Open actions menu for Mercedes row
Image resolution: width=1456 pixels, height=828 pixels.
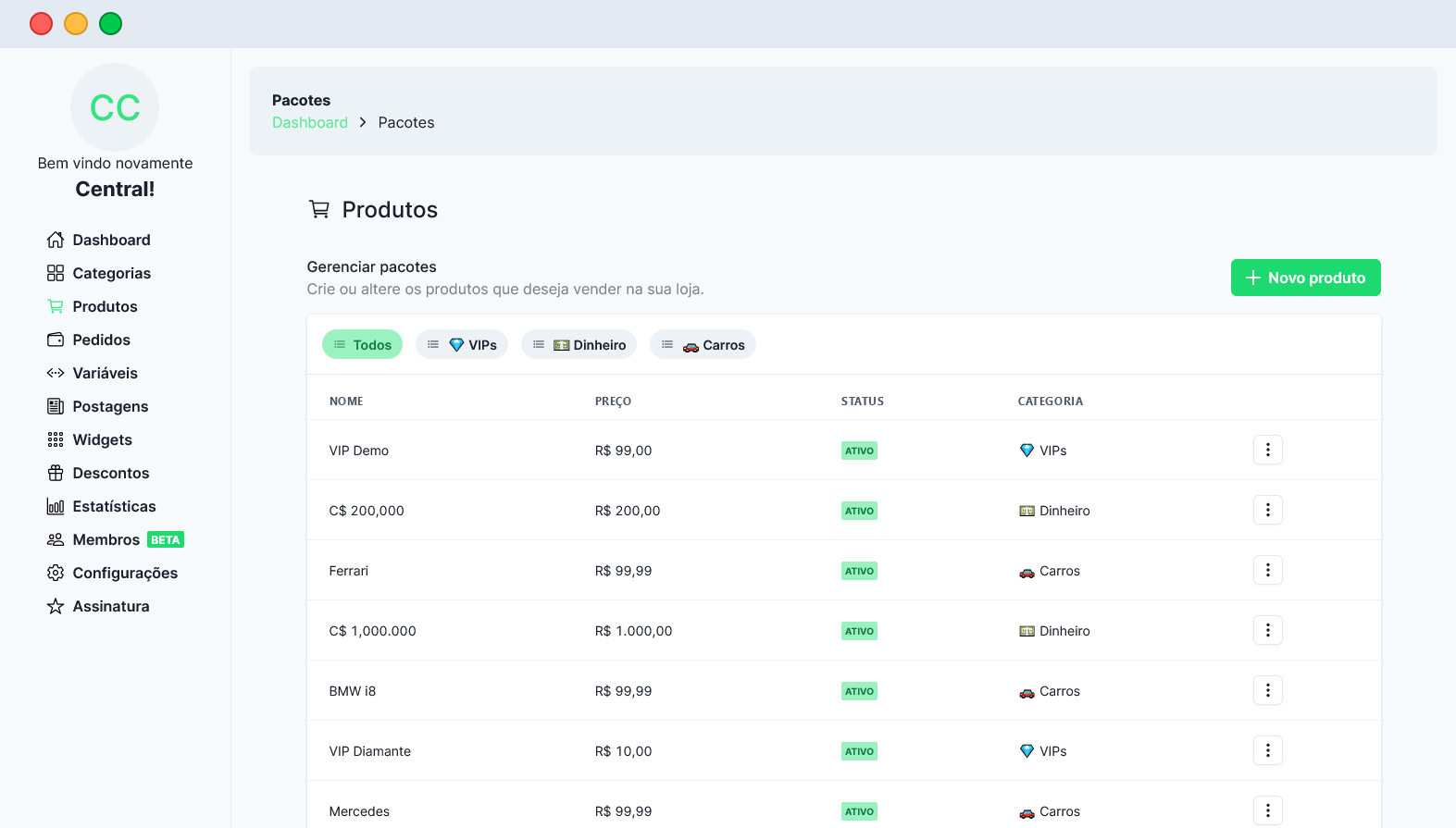[x=1268, y=810]
